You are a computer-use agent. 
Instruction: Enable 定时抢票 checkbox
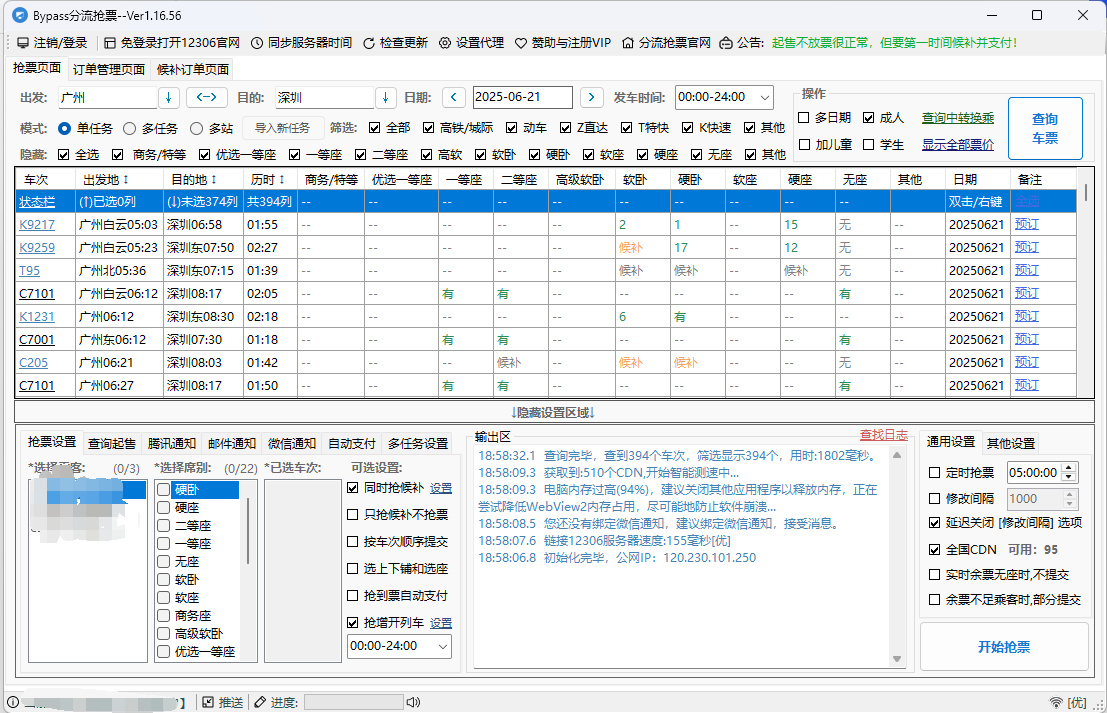(x=934, y=472)
